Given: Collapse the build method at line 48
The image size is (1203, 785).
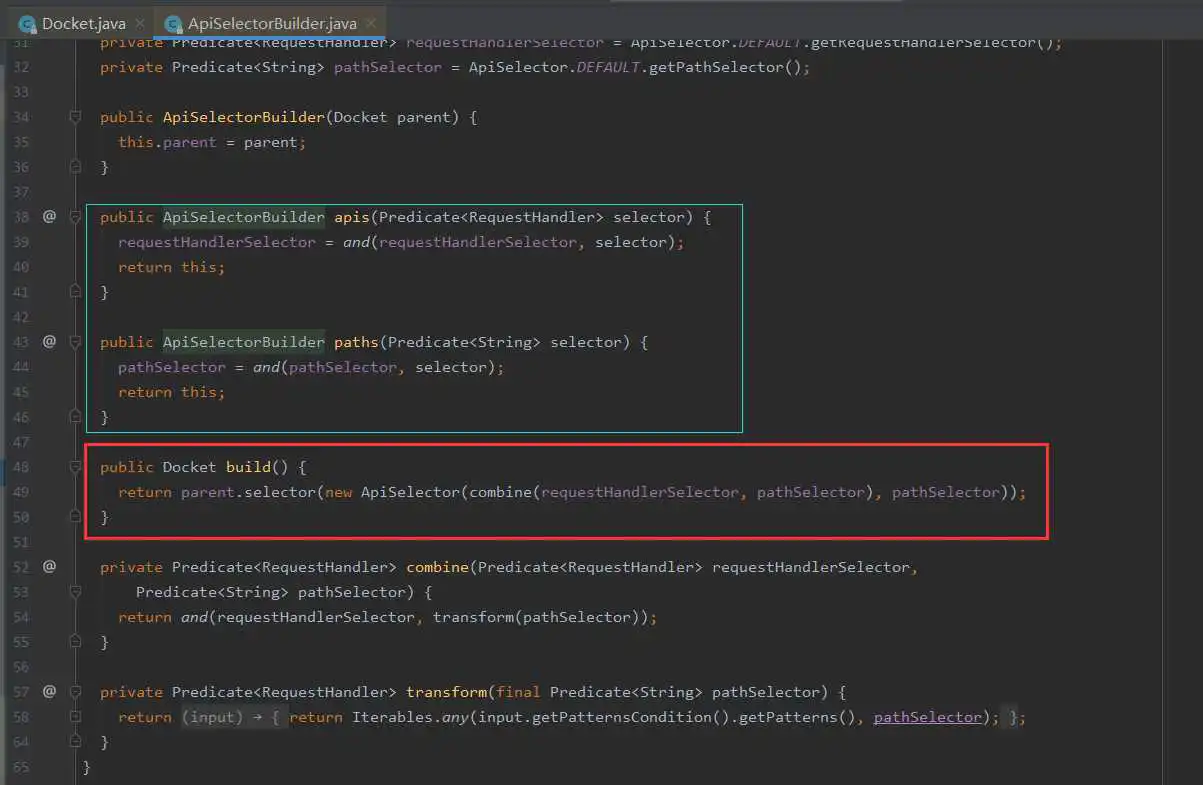Looking at the screenshot, I should point(75,467).
